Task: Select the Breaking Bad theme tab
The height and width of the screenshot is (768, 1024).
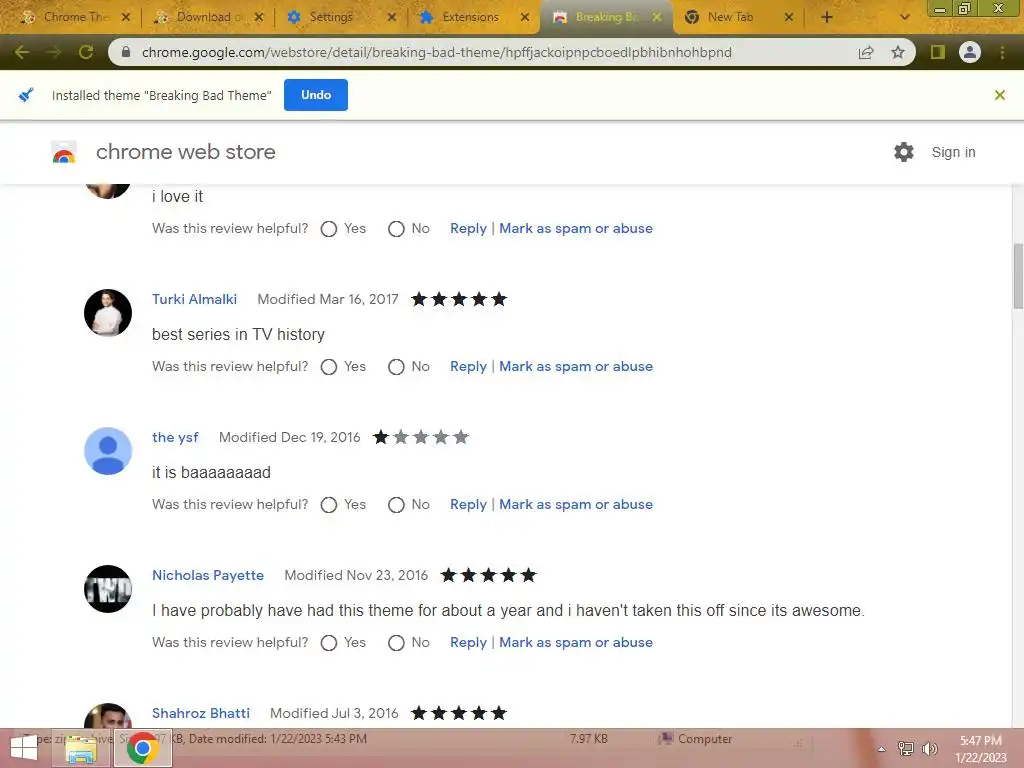Action: click(604, 17)
